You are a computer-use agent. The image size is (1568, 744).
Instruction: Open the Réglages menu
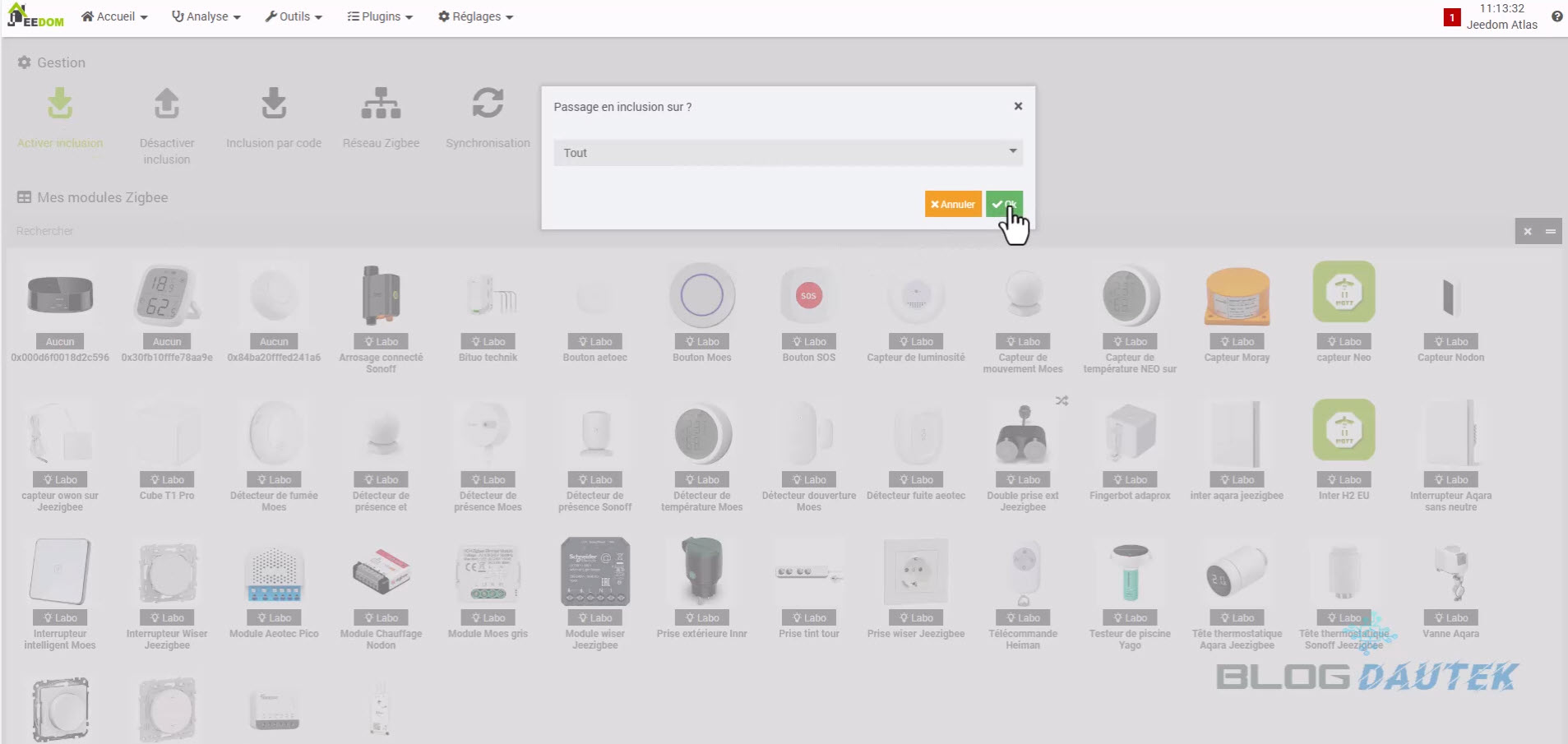tap(475, 16)
